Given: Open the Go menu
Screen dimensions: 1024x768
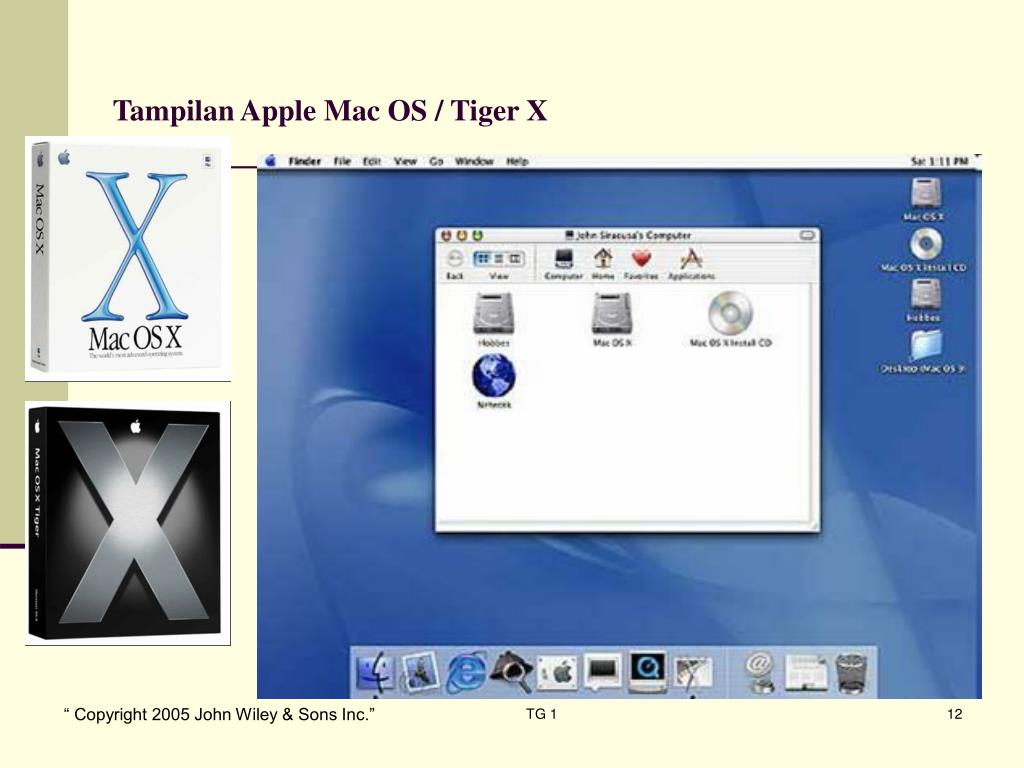Looking at the screenshot, I should (436, 161).
